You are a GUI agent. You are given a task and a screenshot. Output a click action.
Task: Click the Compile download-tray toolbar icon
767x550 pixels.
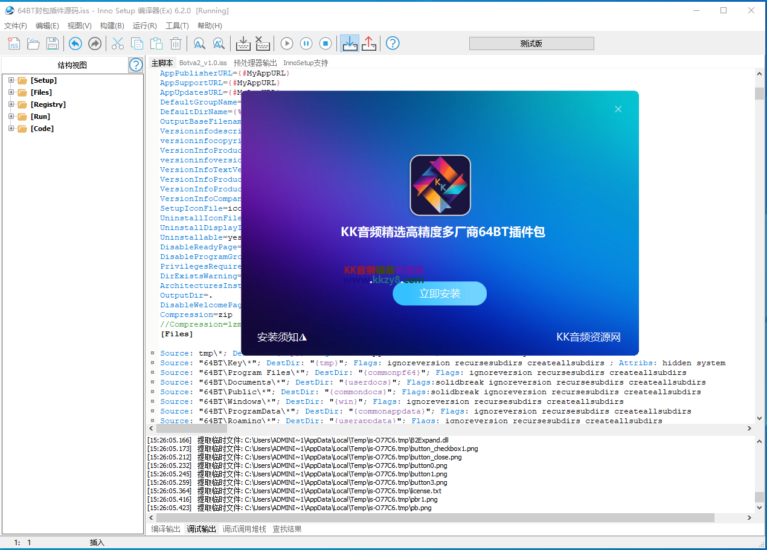click(243, 43)
